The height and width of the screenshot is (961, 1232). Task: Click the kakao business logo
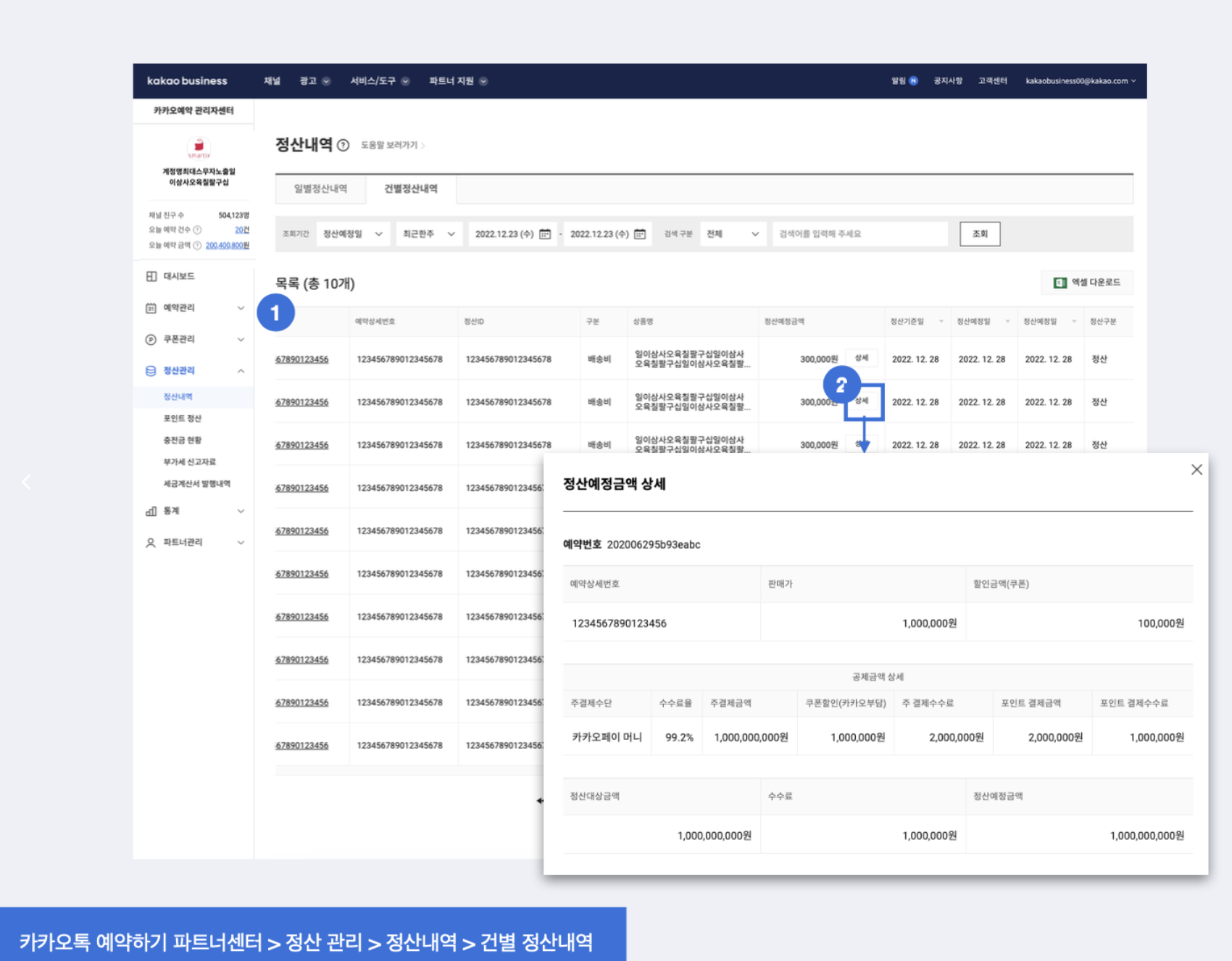pos(187,81)
